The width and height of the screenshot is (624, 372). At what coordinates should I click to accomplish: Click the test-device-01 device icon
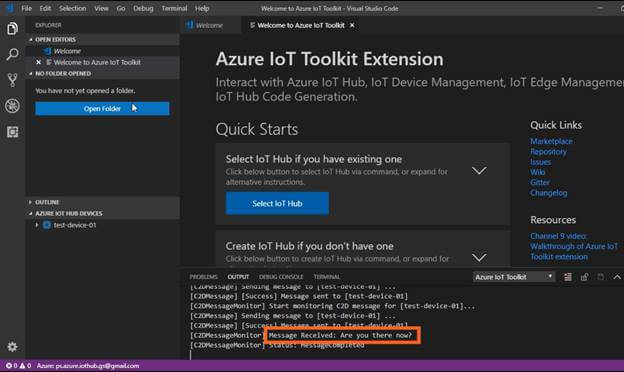pos(47,225)
